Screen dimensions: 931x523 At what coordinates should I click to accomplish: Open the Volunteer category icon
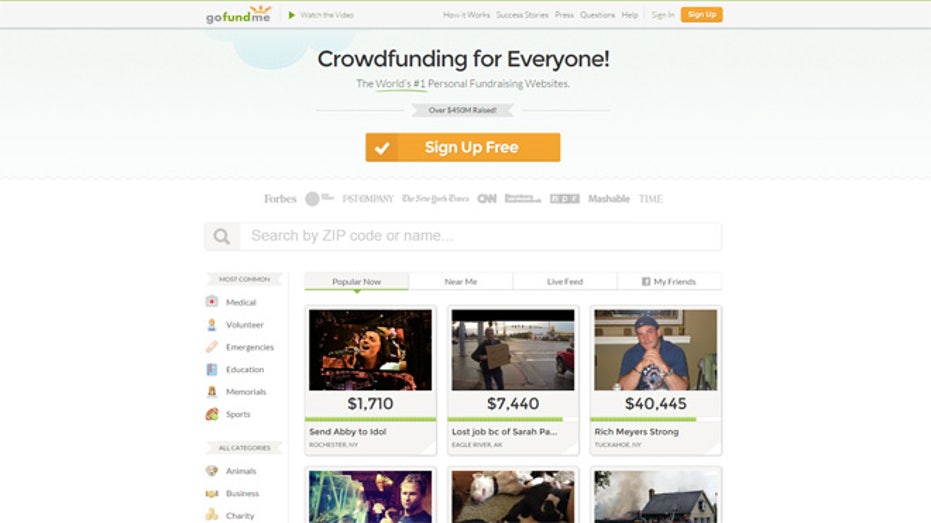click(212, 325)
